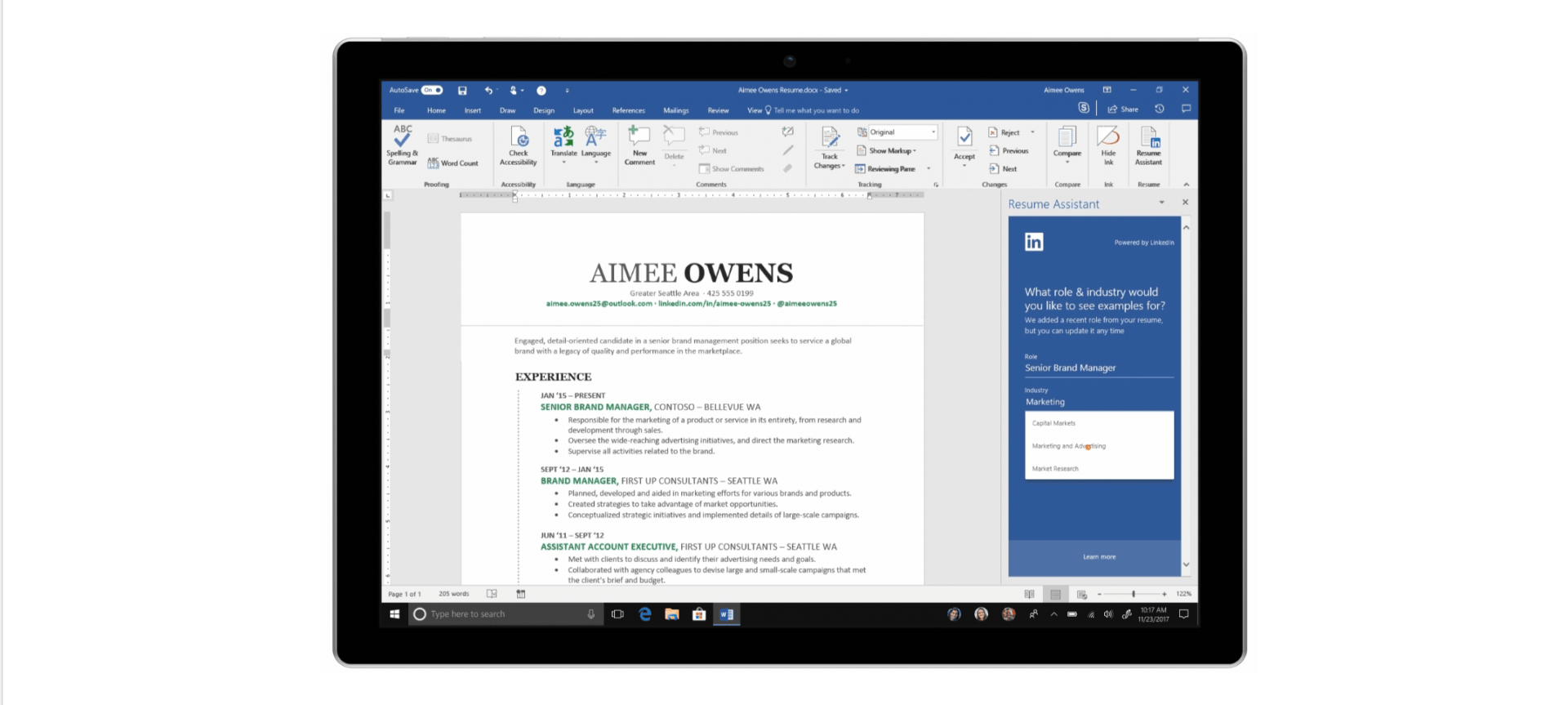Screen dimensions: 1568x705
Task: Click Tell me what you want to do
Action: click(816, 110)
